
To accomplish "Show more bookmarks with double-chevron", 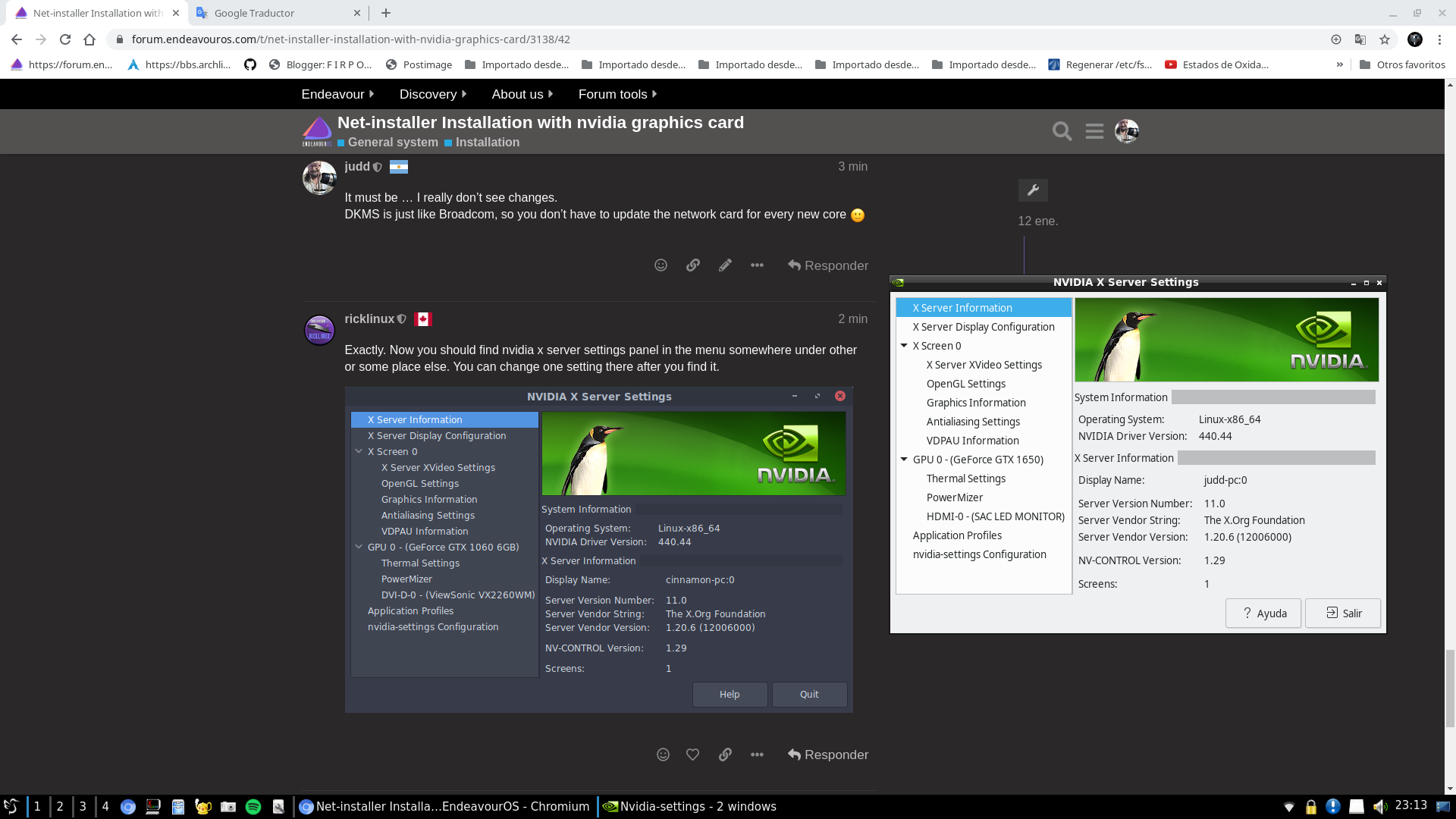I will (x=1340, y=64).
